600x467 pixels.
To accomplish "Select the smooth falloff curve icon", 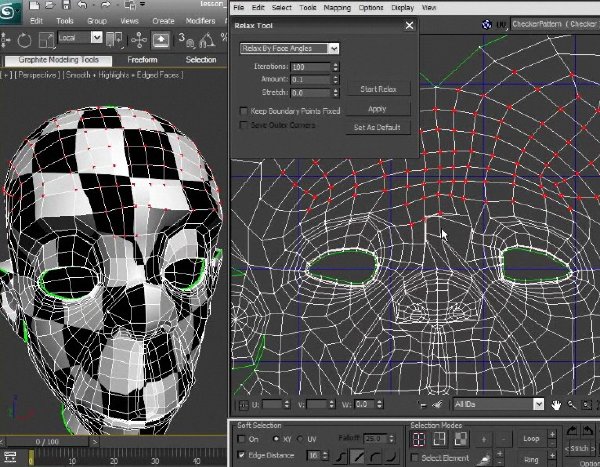I will point(341,457).
